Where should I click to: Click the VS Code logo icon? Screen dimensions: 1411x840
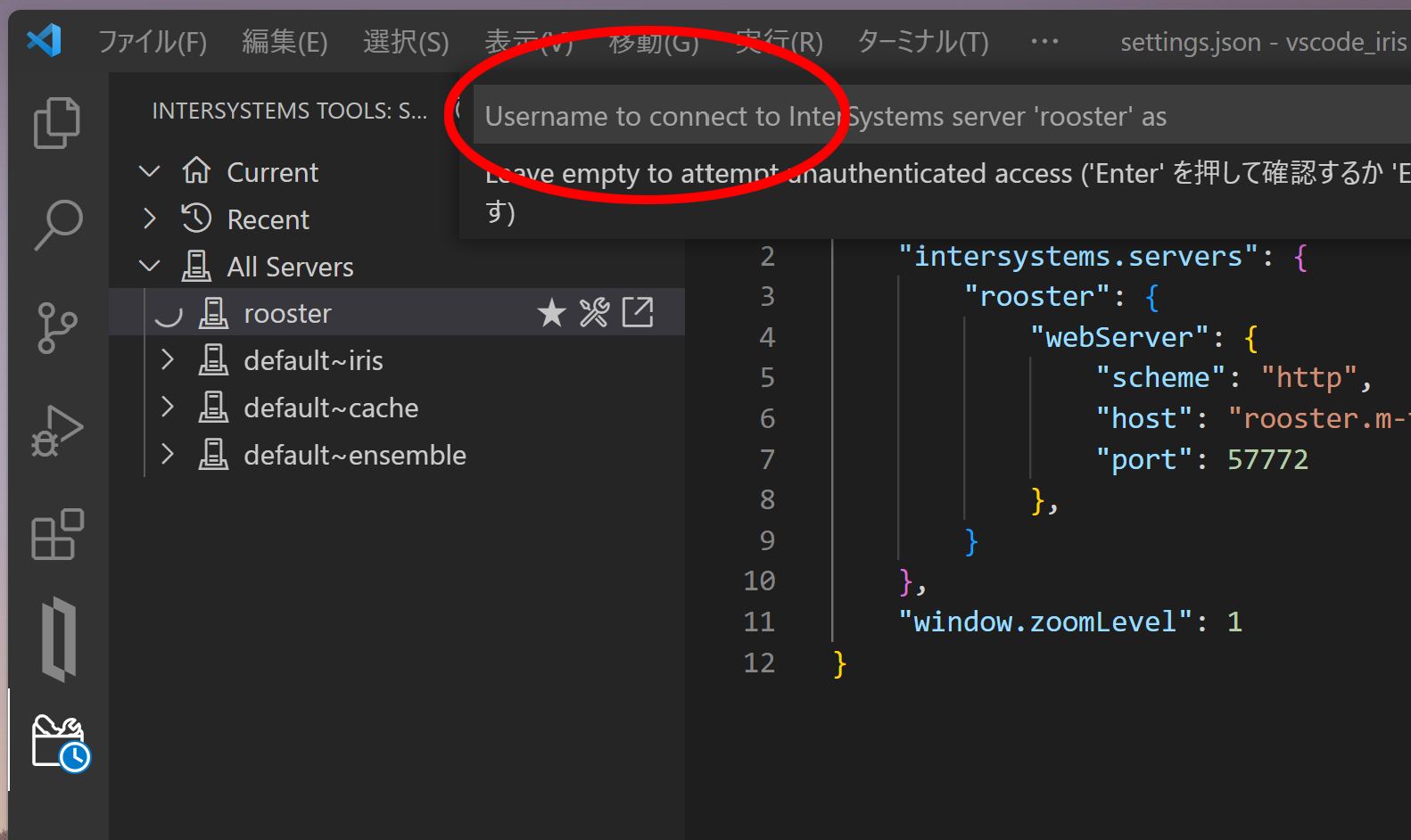44,41
